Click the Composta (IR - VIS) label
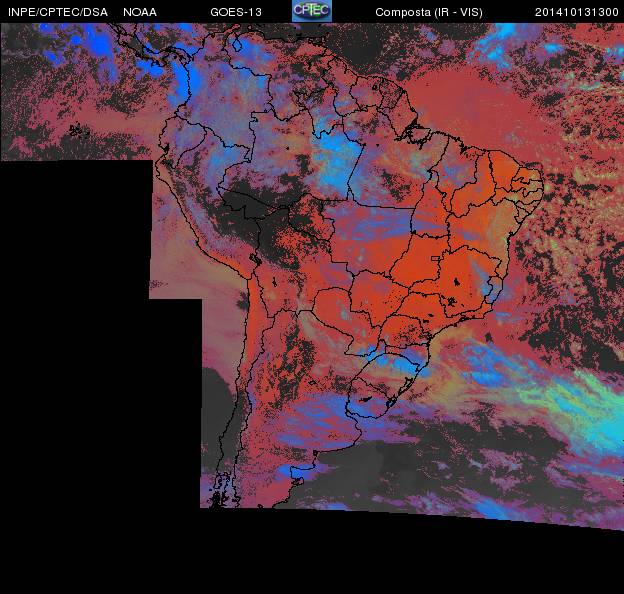This screenshot has height=594, width=624. click(x=429, y=12)
